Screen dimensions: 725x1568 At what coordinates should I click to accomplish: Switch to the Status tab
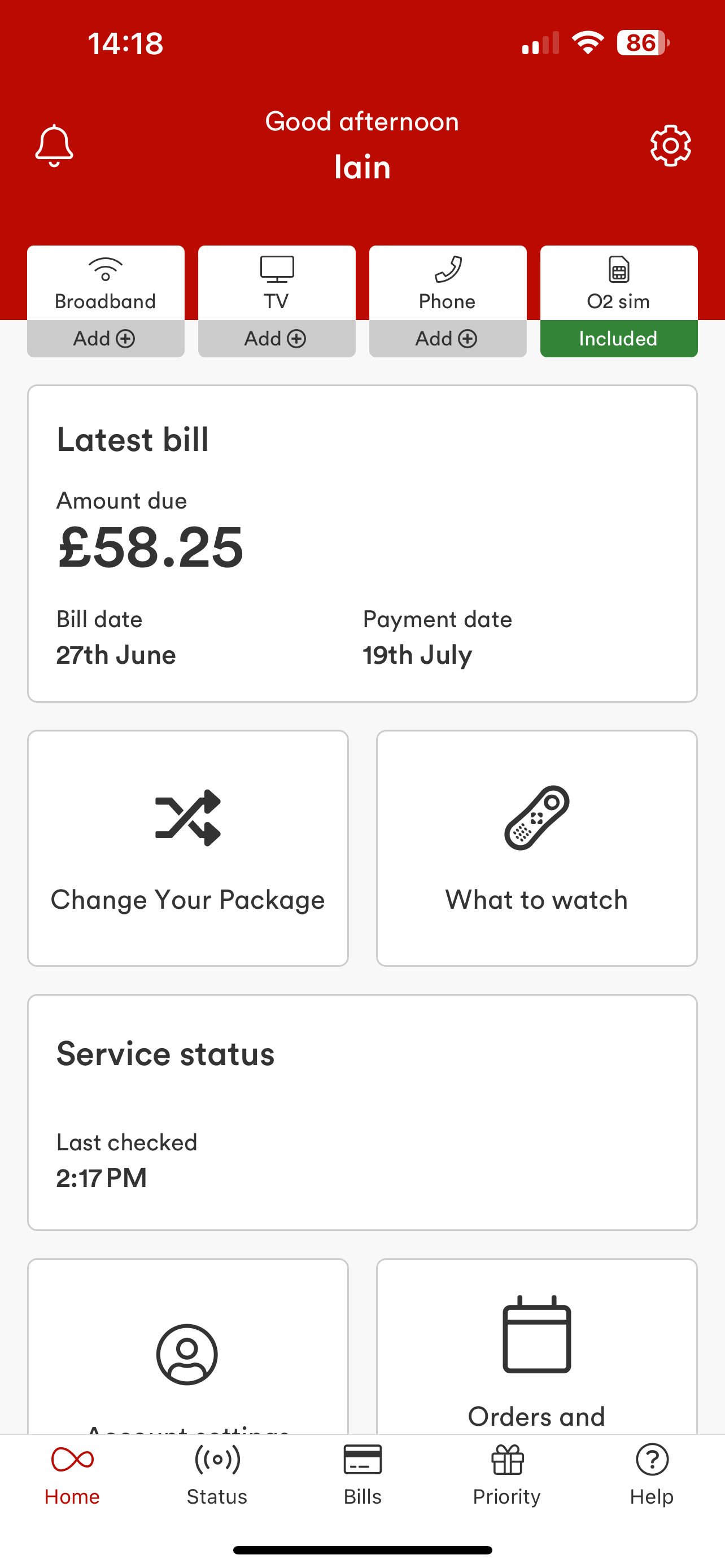point(217,1475)
